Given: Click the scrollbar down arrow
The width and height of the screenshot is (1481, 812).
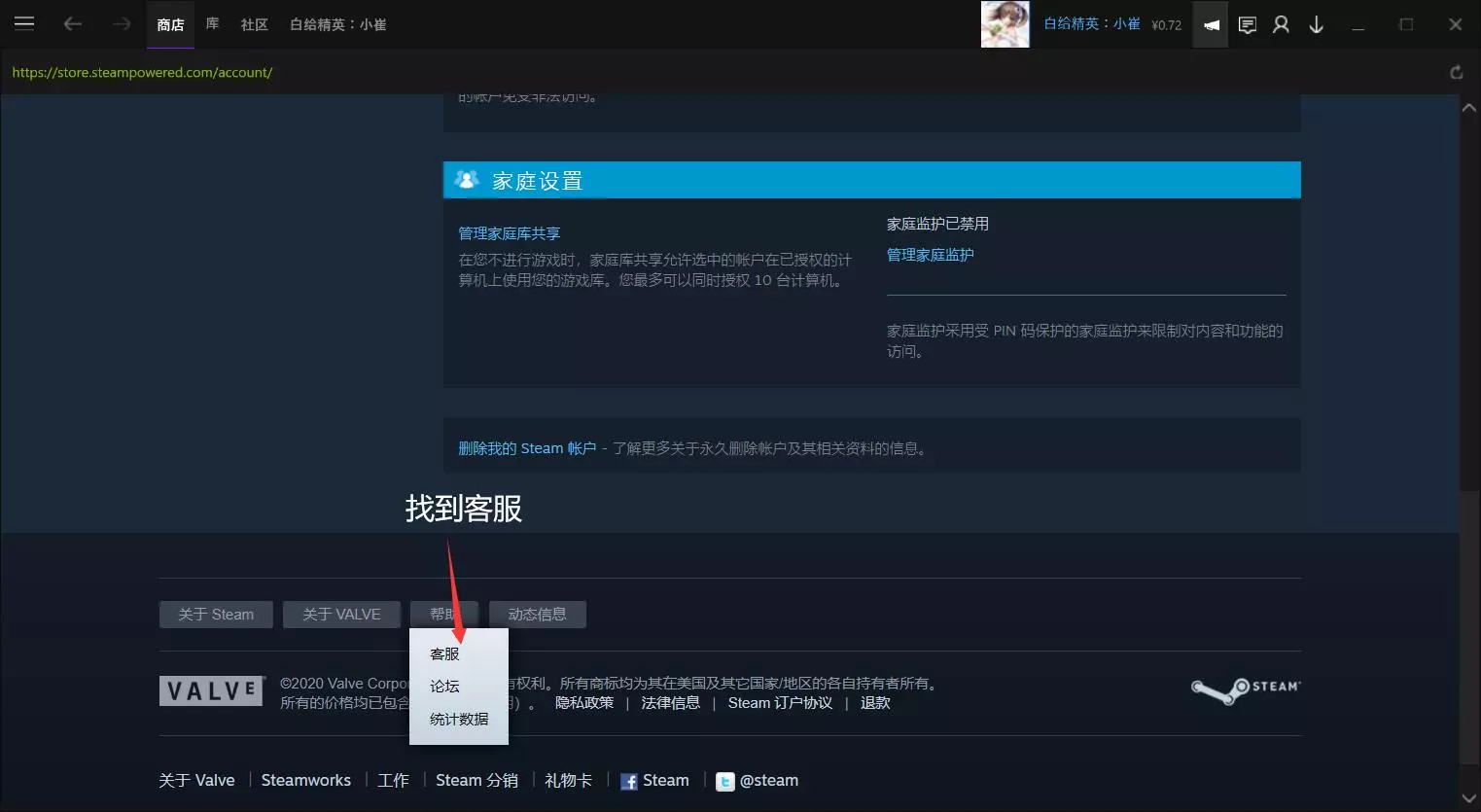Looking at the screenshot, I should click(x=1469, y=798).
